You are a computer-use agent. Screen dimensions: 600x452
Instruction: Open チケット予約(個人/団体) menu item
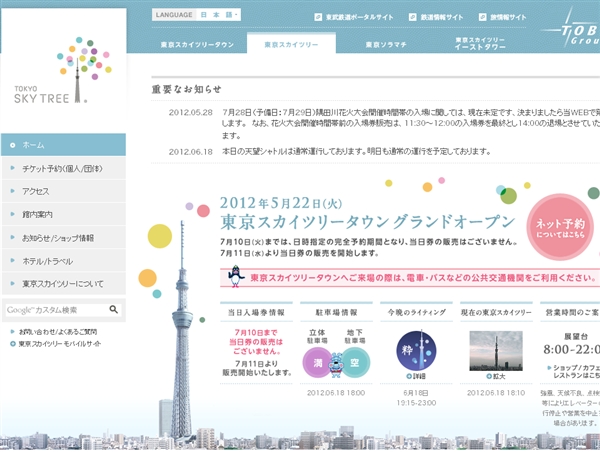point(64,168)
